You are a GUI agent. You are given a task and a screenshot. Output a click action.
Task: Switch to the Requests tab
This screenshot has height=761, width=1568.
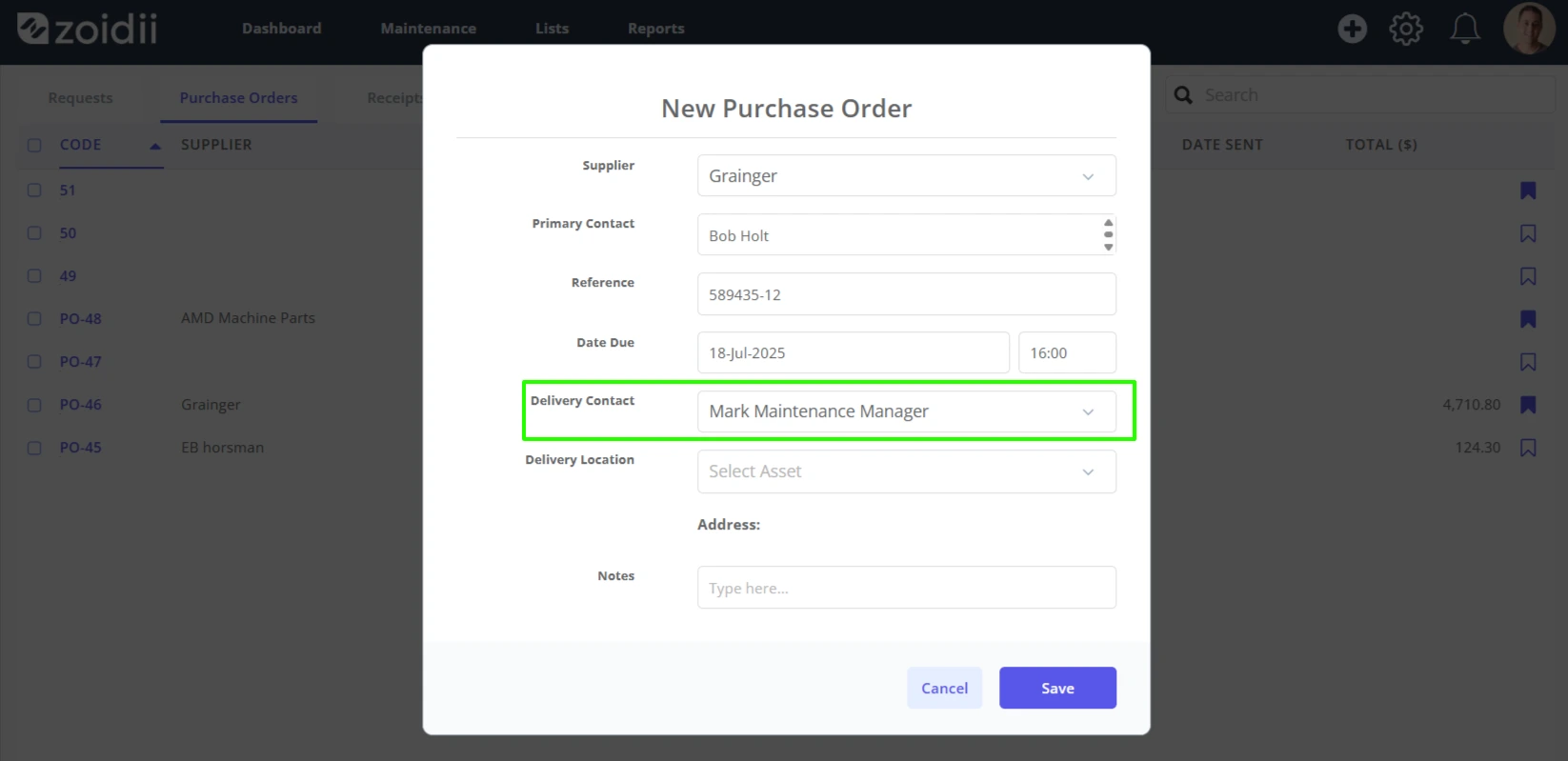80,98
